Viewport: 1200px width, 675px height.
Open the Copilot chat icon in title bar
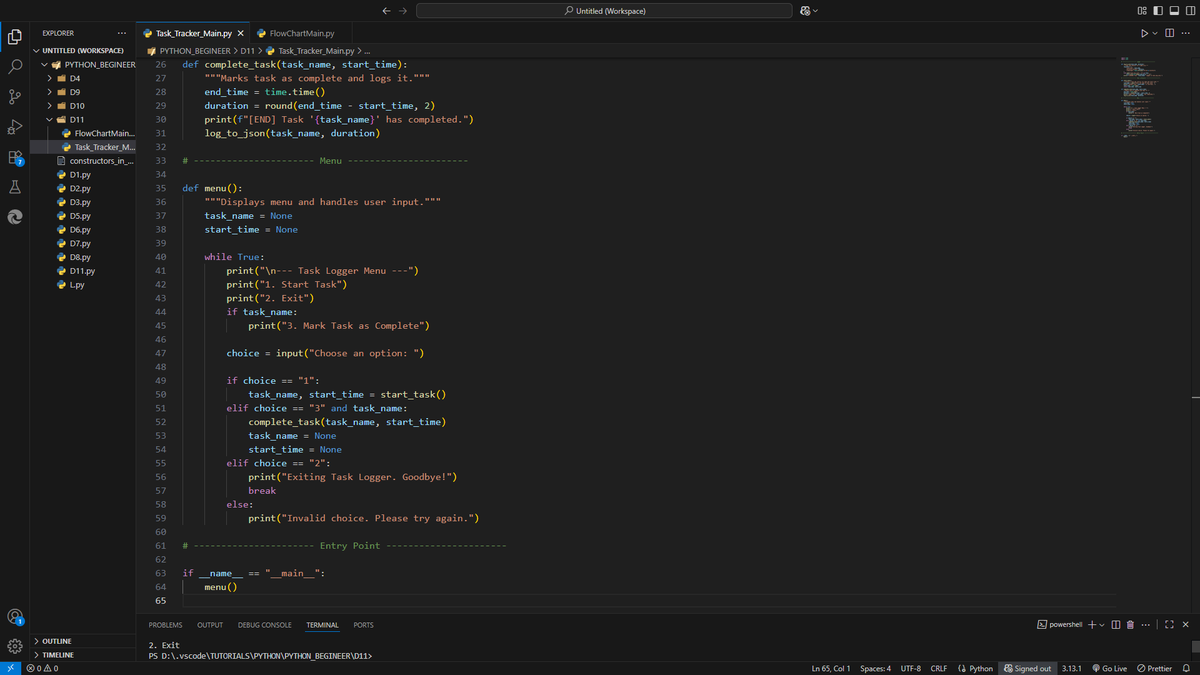805,11
